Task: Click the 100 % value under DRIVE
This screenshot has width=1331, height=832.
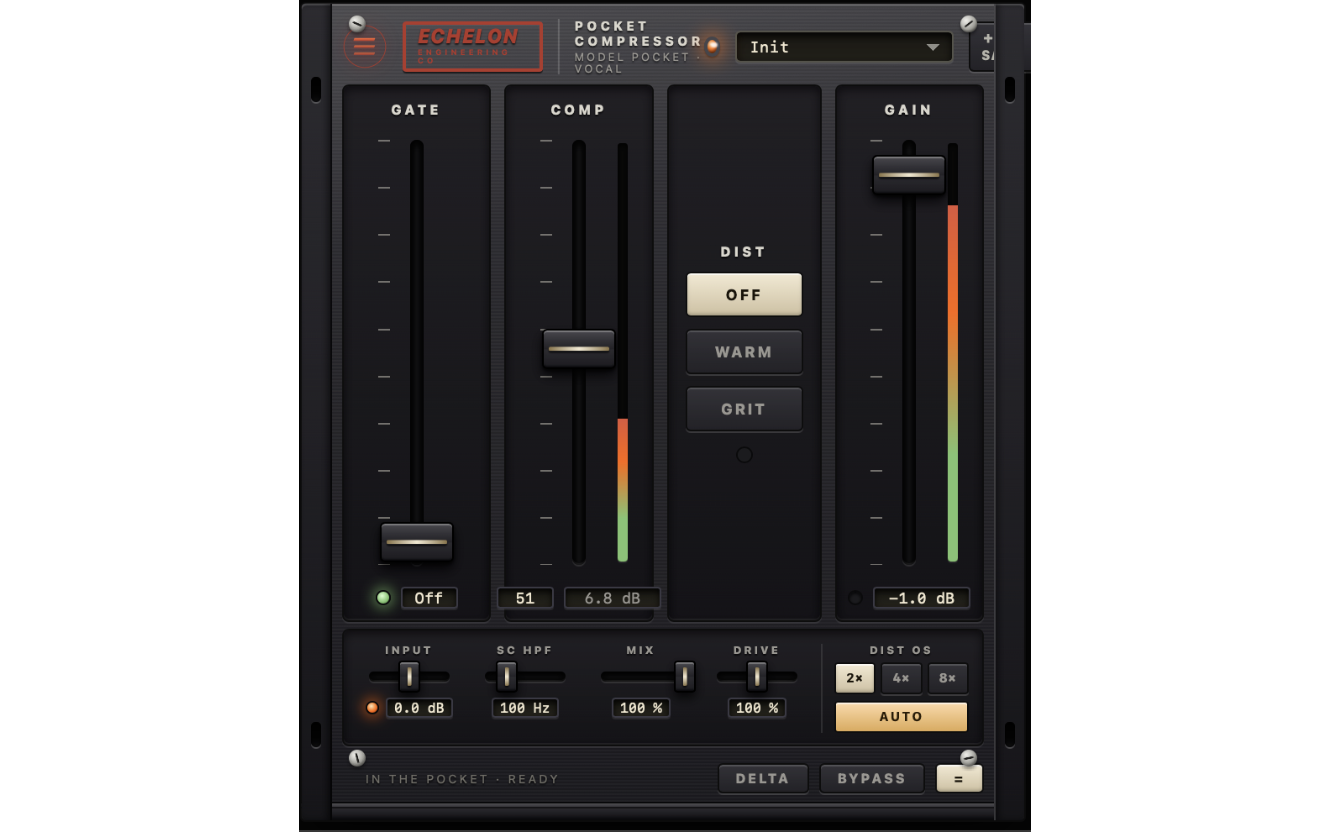Action: [x=757, y=708]
